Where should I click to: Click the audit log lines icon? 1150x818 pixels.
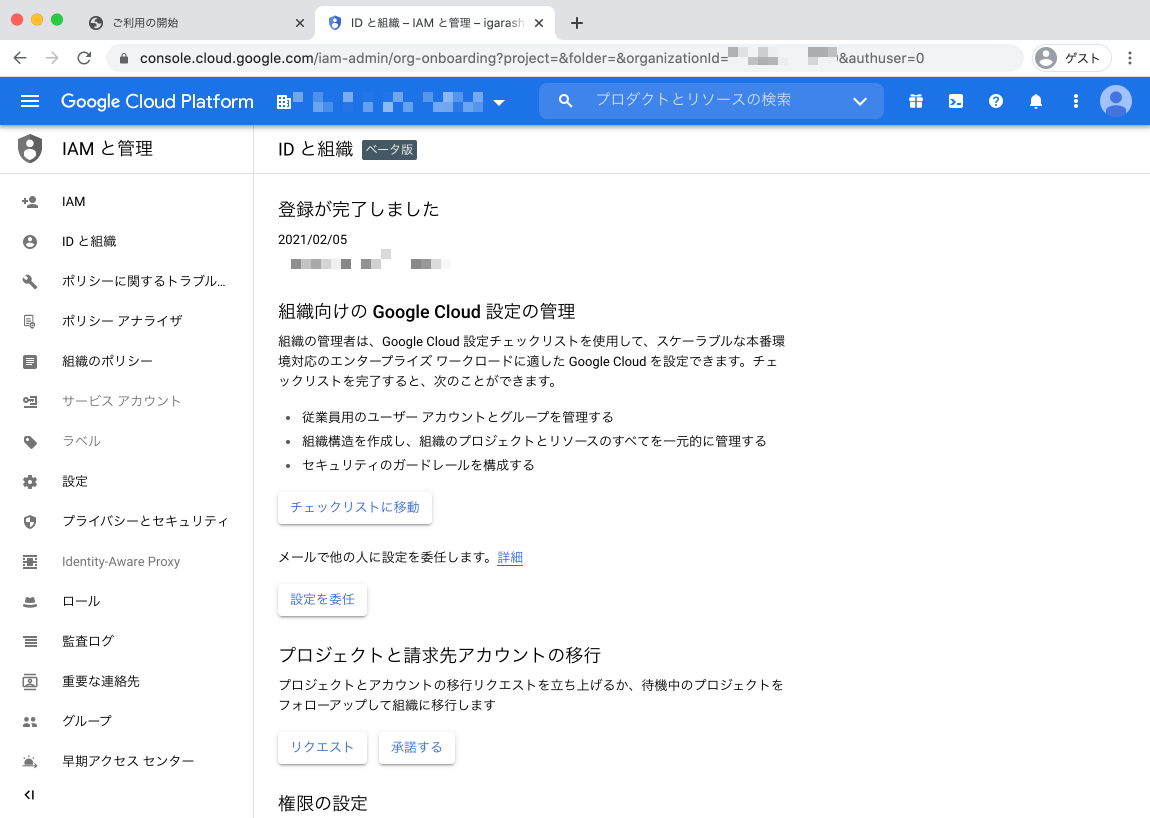point(30,642)
